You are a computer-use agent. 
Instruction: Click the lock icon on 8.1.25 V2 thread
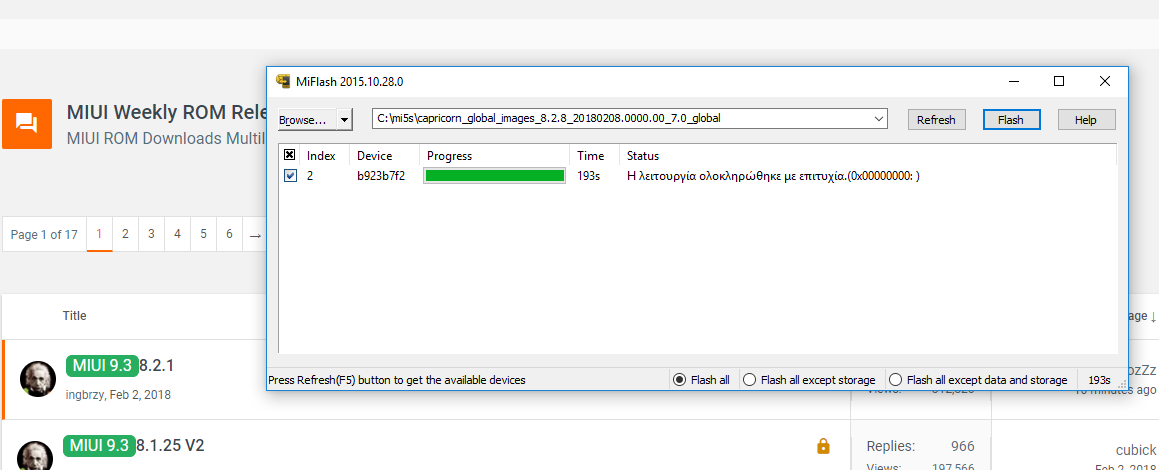[x=823, y=446]
